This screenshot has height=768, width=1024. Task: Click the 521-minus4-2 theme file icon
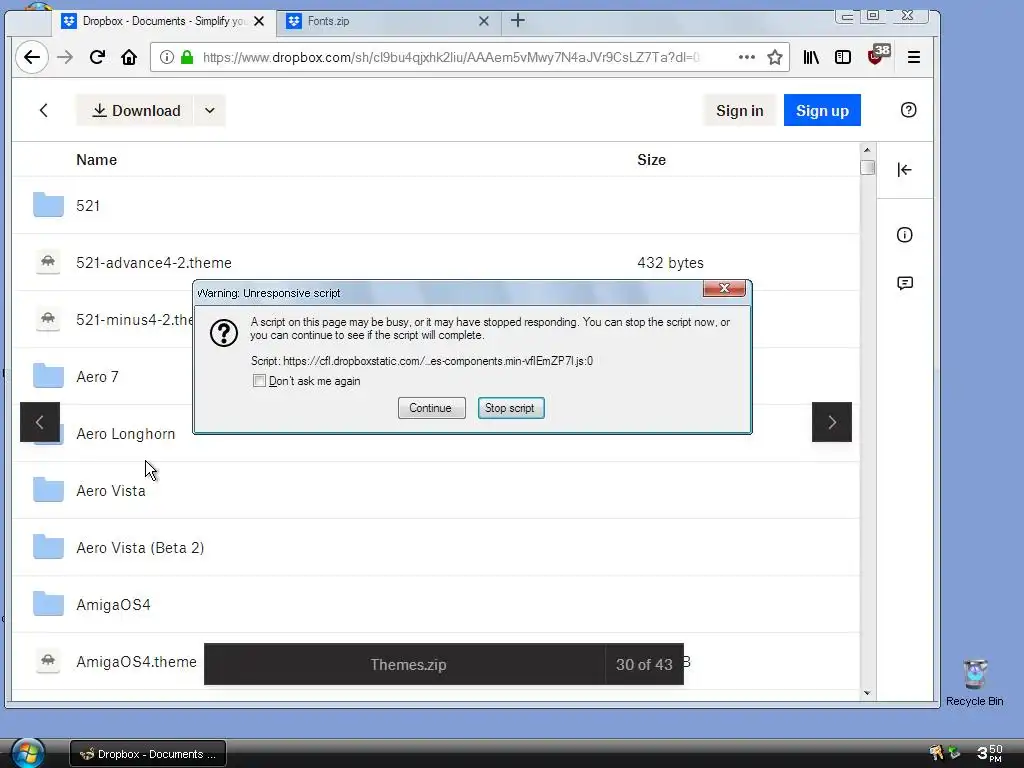click(x=48, y=319)
